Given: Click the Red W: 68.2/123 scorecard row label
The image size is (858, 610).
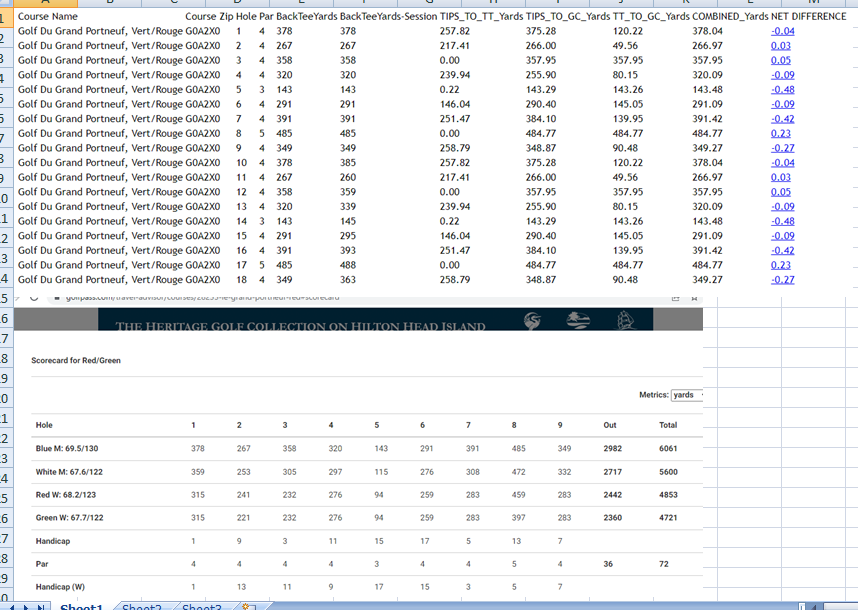Looking at the screenshot, I should [x=66, y=495].
